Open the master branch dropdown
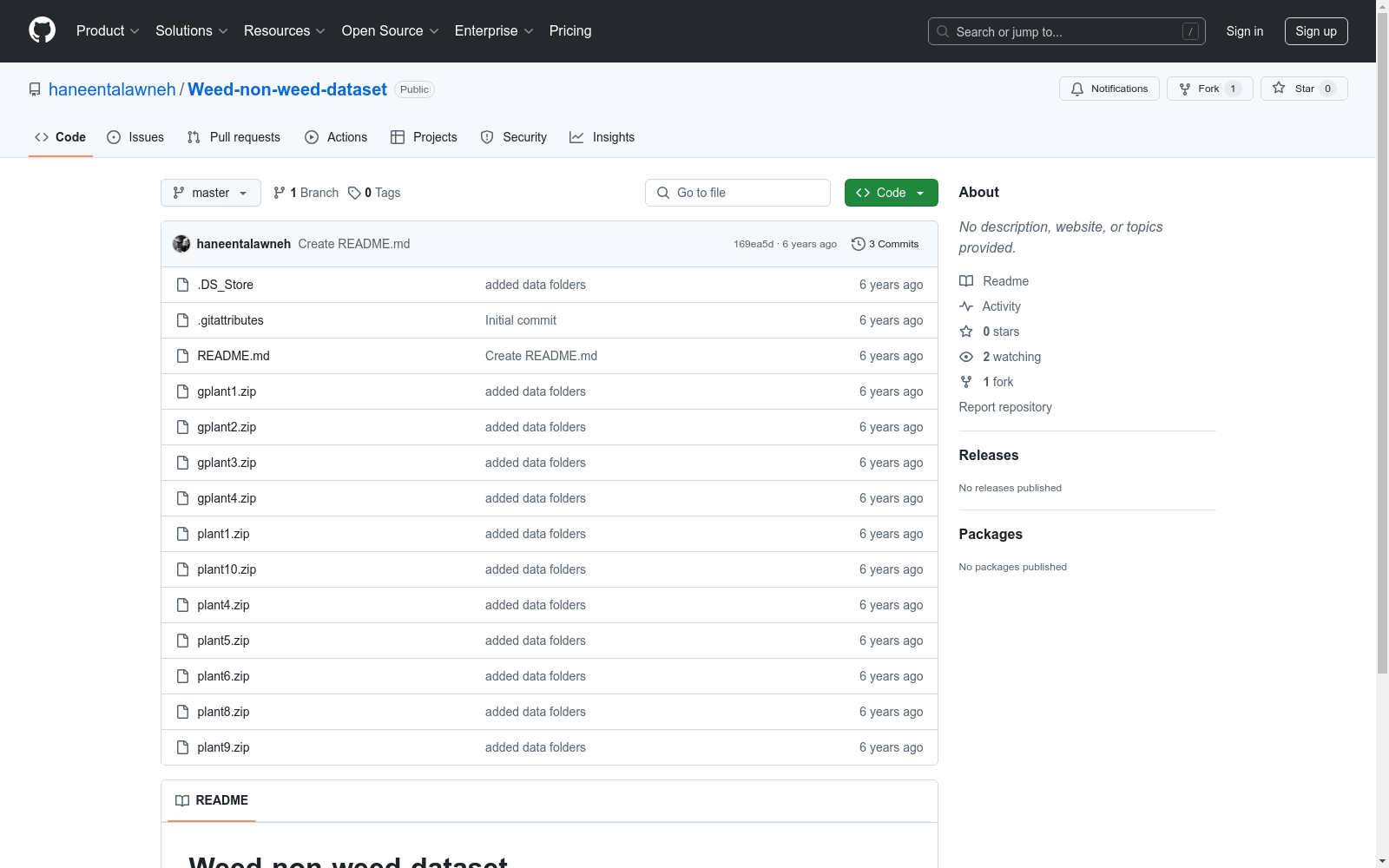 point(211,193)
